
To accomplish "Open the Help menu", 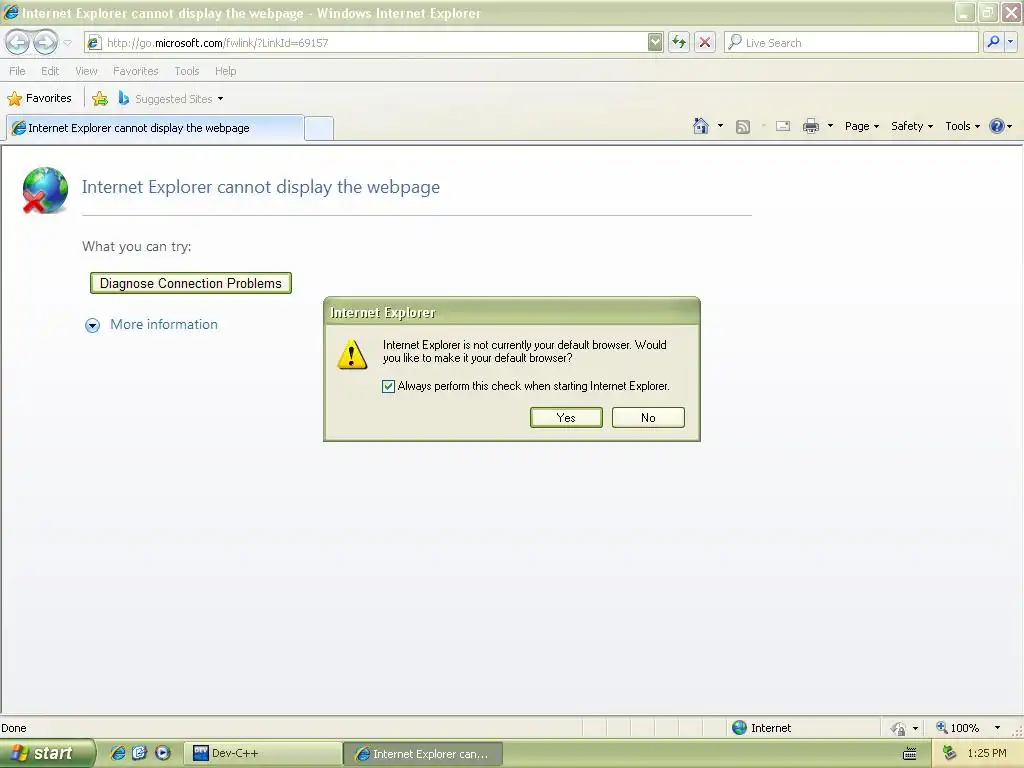I will (225, 71).
